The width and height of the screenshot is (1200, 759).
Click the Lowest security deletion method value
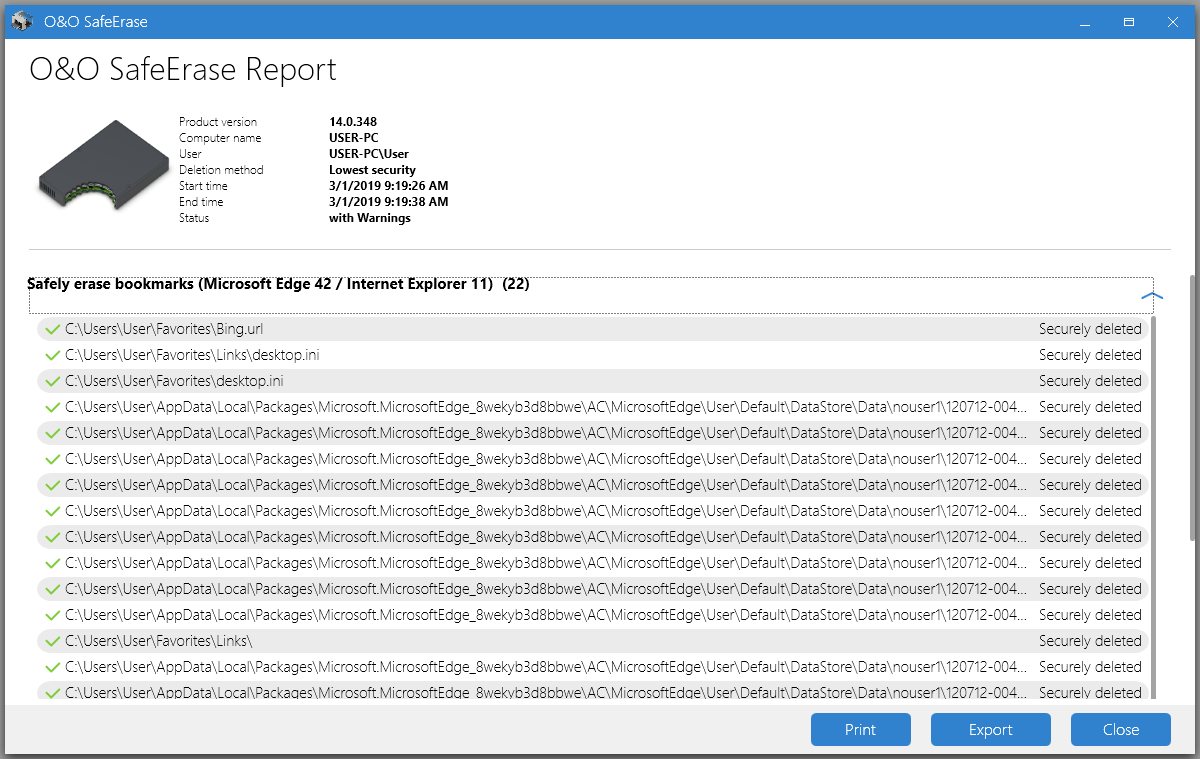(372, 170)
